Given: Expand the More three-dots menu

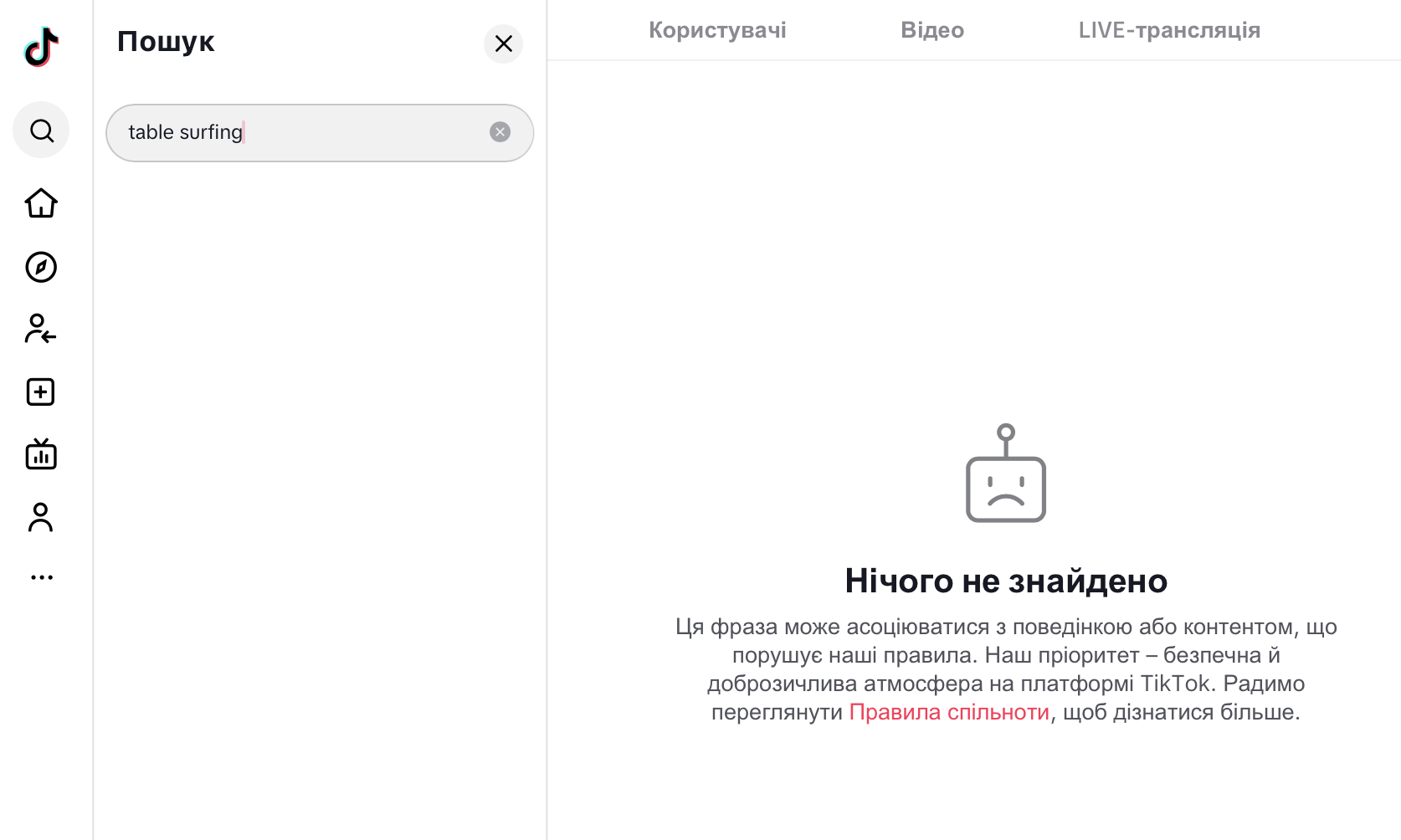Looking at the screenshot, I should pos(41,577).
